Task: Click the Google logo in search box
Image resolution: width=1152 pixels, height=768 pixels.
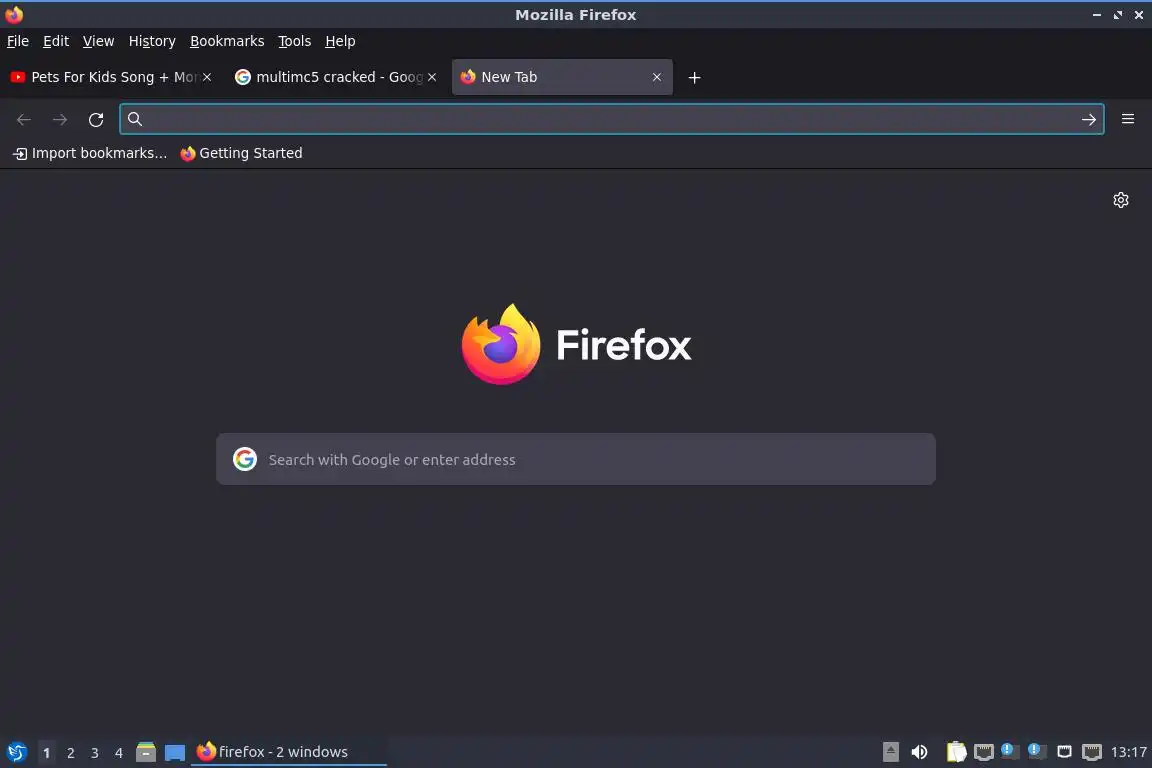Action: pos(245,459)
